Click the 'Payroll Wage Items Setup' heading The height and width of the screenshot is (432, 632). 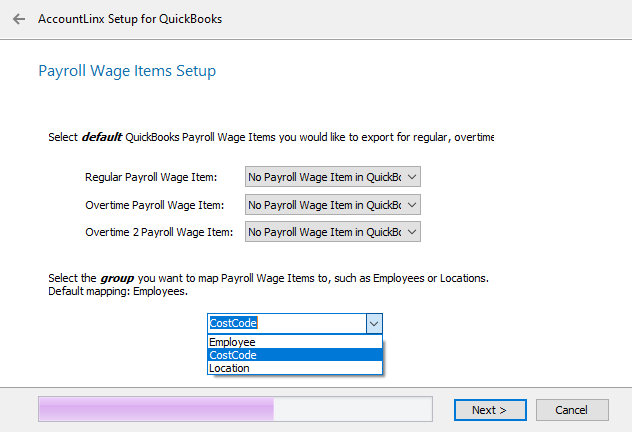point(127,71)
